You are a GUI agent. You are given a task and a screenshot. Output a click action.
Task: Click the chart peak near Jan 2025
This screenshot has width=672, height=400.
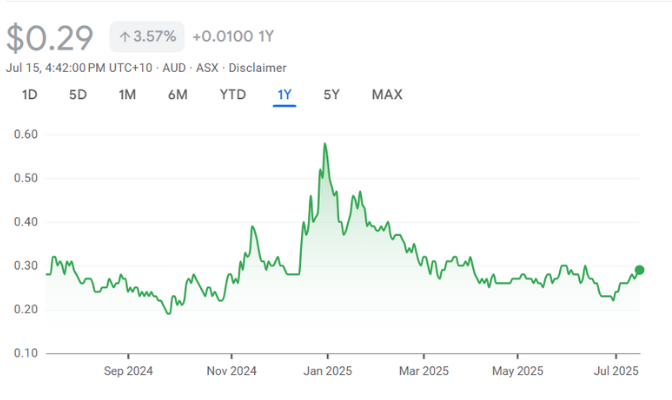tap(325, 144)
